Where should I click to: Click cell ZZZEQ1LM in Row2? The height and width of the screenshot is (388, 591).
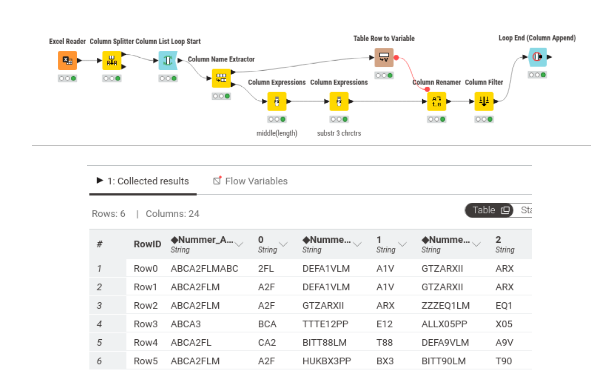(446, 305)
